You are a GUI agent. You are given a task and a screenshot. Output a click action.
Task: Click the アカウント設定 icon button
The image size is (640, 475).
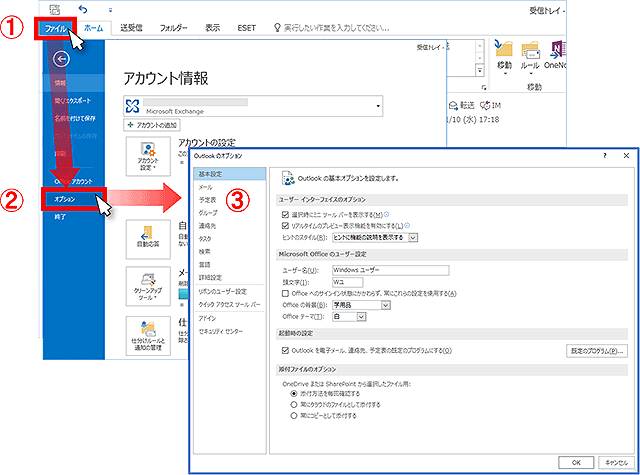point(147,156)
